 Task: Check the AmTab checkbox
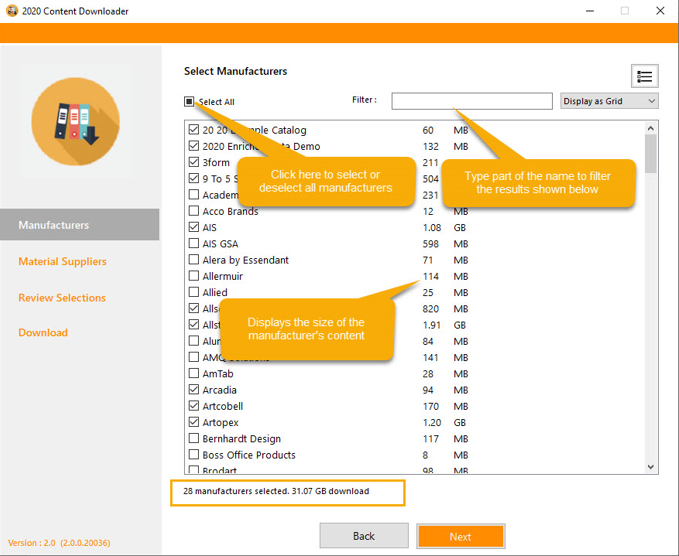pyautogui.click(x=194, y=373)
